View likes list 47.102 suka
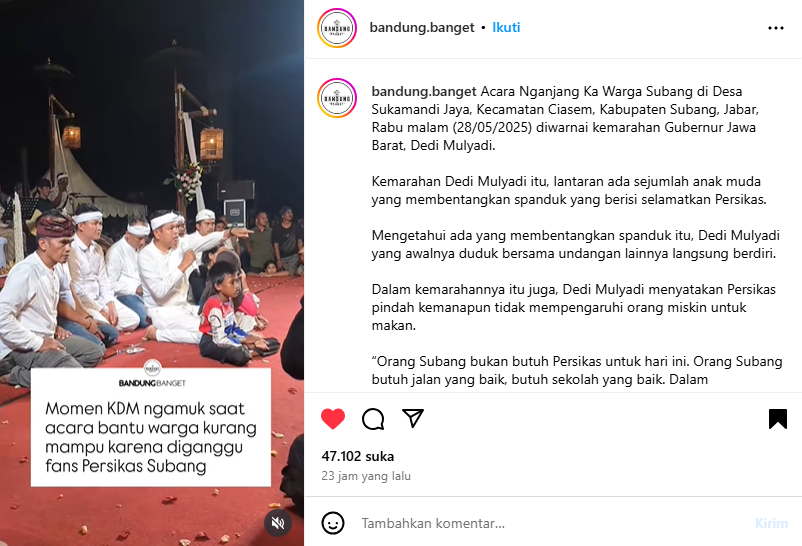 coord(358,456)
